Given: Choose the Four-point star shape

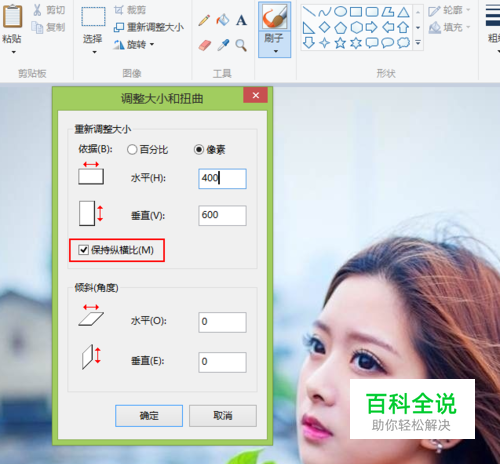Looking at the screenshot, I should [324, 43].
